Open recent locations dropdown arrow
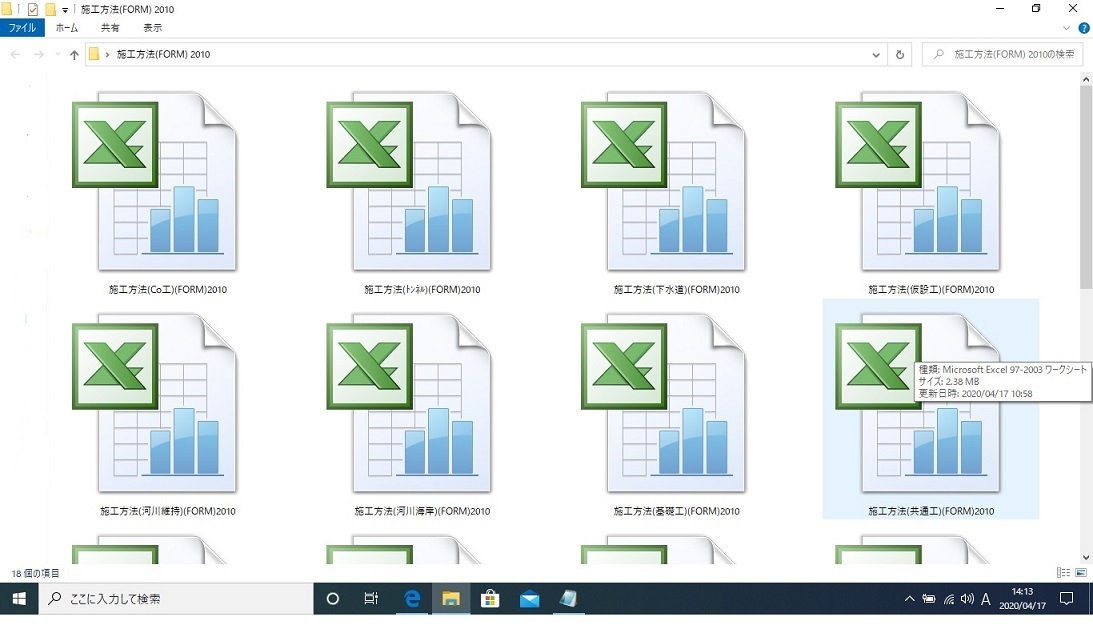 [57, 54]
